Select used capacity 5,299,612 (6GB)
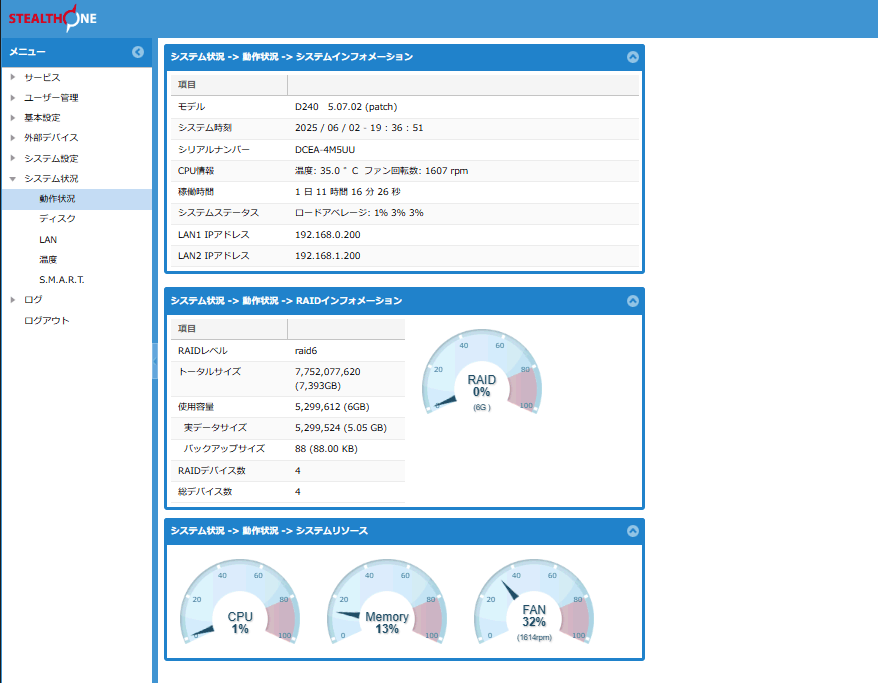878x683 pixels. (x=332, y=406)
